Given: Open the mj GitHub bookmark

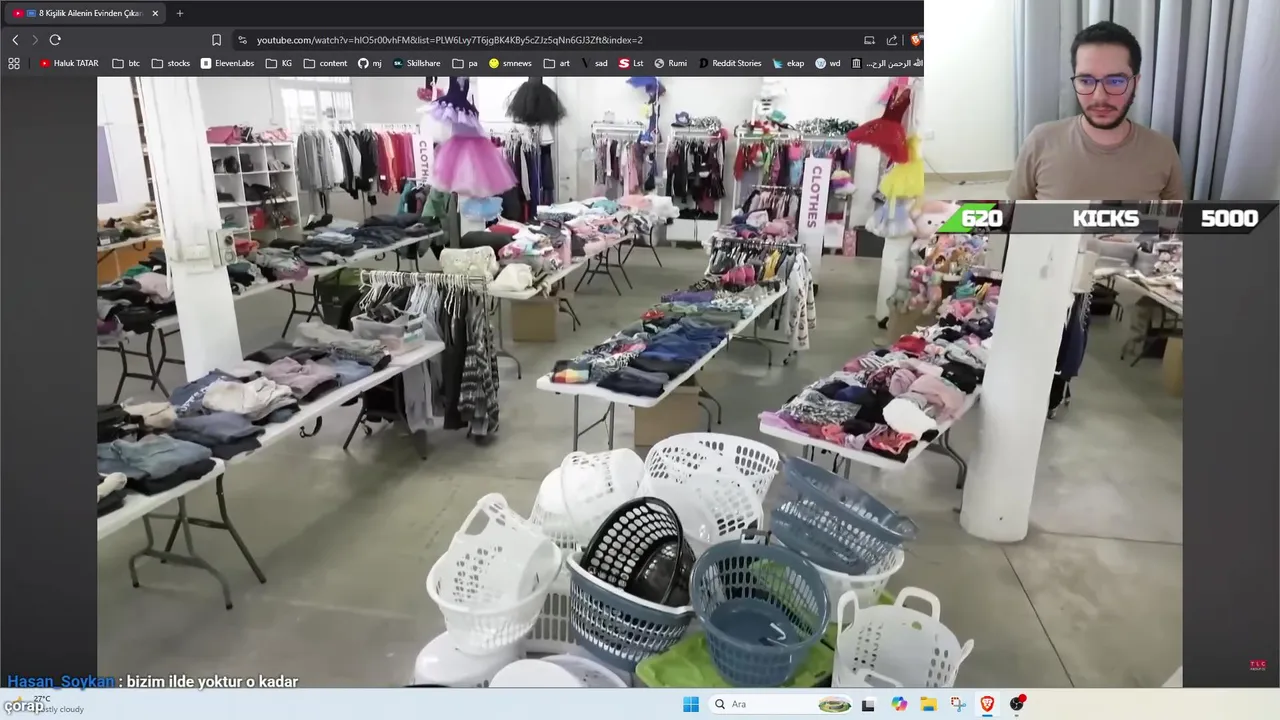Looking at the screenshot, I should (x=369, y=63).
